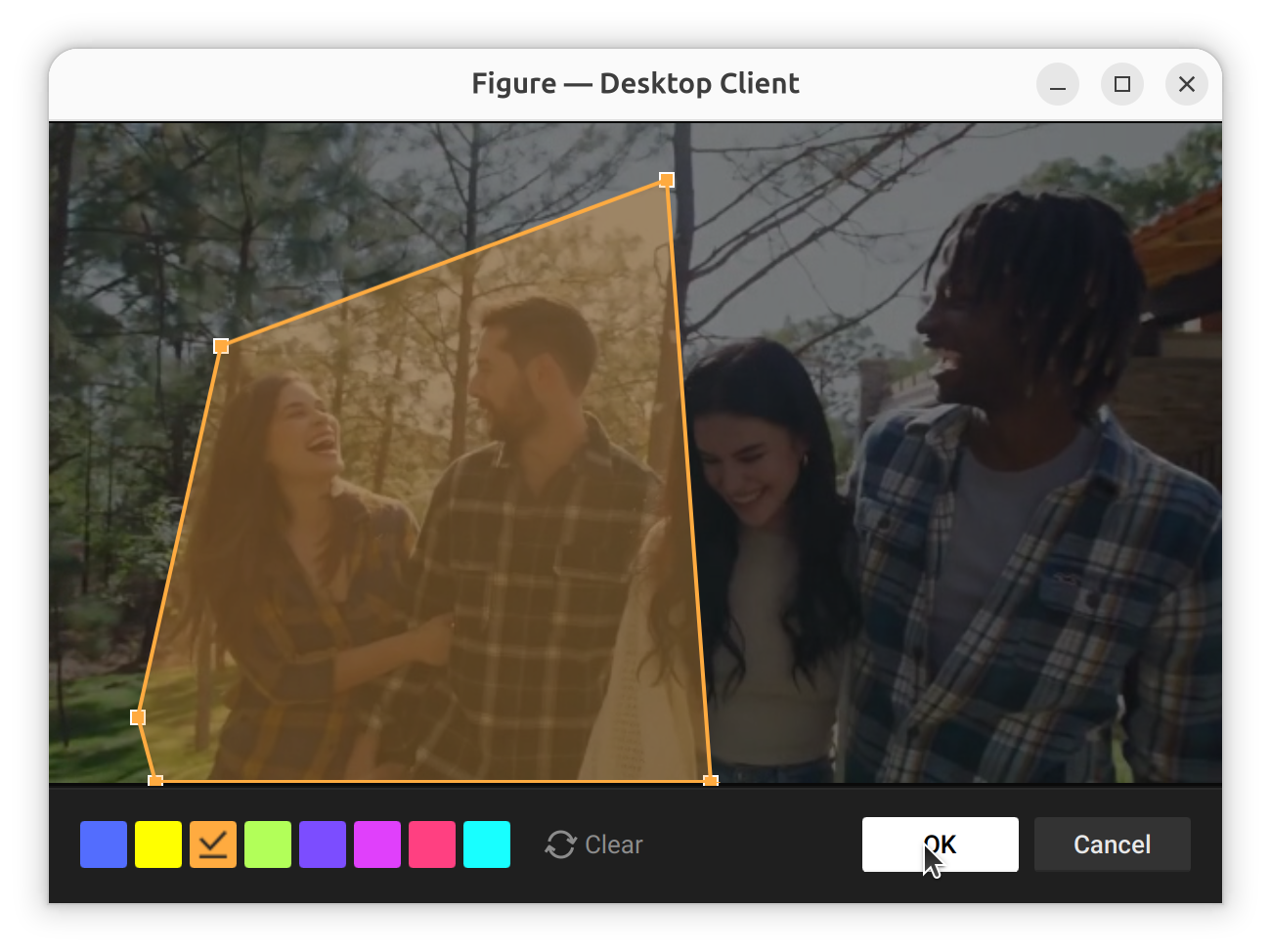Confirm selection with the OK button
The height and width of the screenshot is (952, 1271).
[941, 844]
